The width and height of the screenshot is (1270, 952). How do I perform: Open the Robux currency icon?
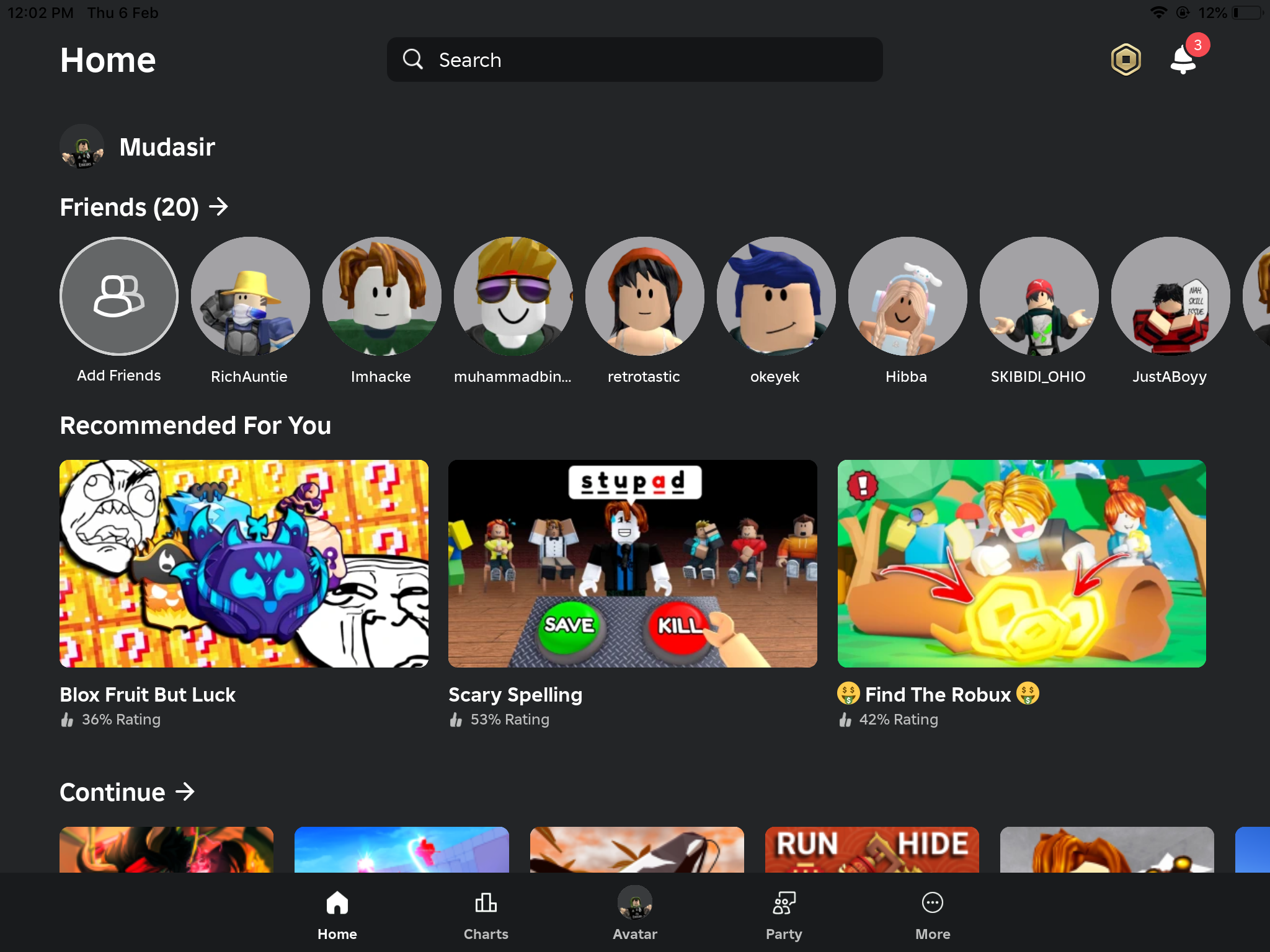1126,60
